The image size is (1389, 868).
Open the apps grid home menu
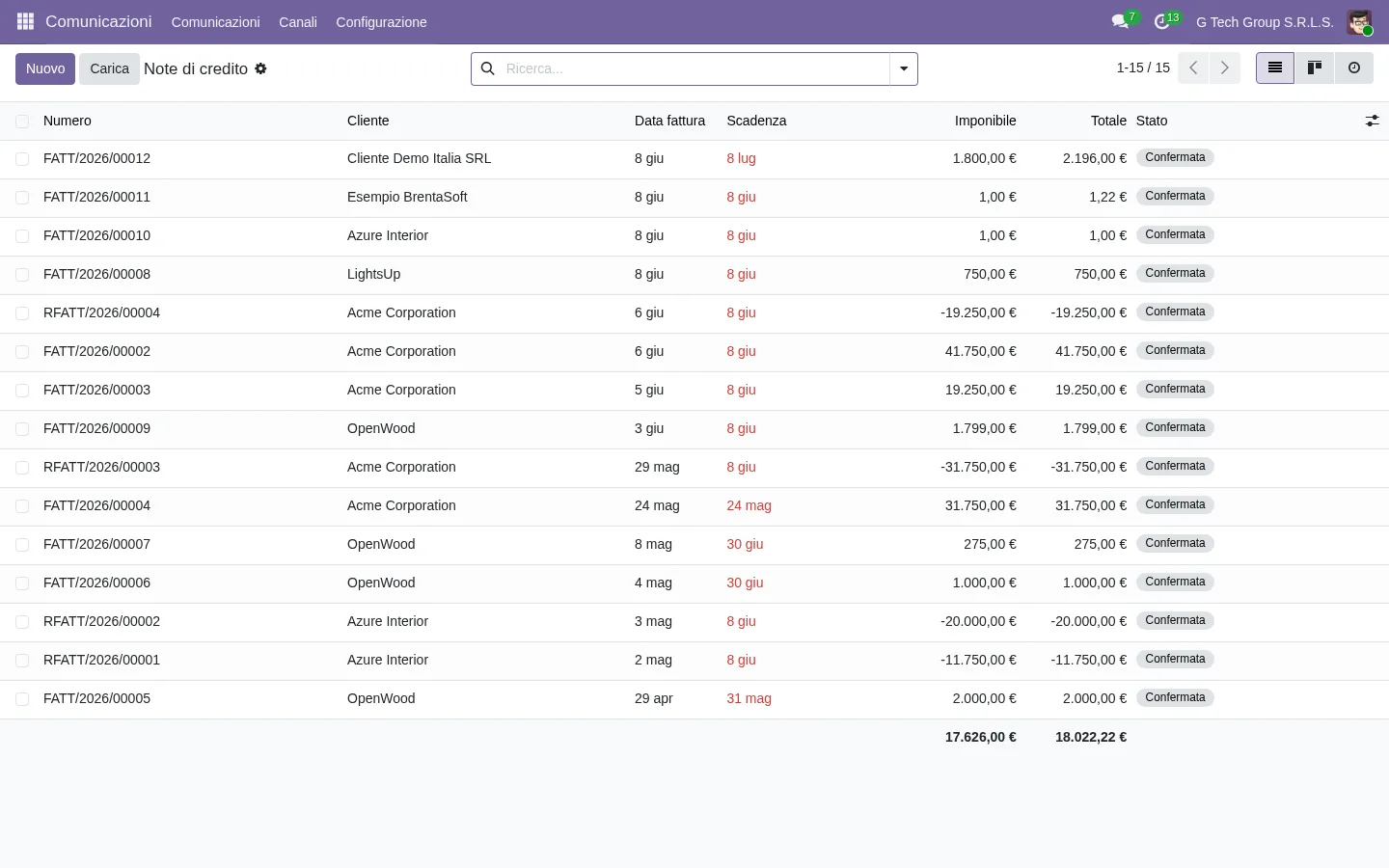click(25, 21)
